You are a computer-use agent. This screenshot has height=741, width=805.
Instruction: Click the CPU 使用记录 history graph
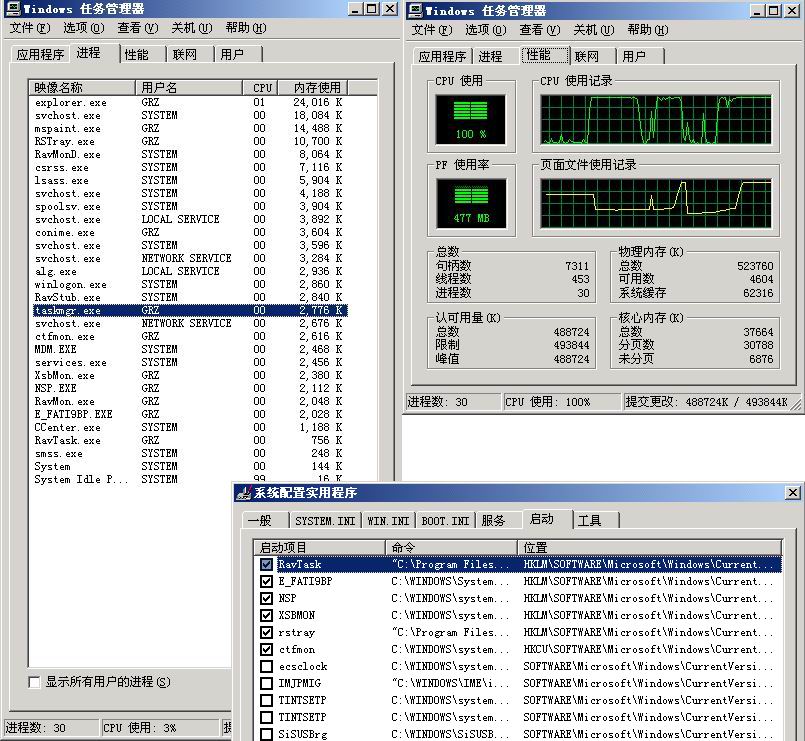coord(656,119)
